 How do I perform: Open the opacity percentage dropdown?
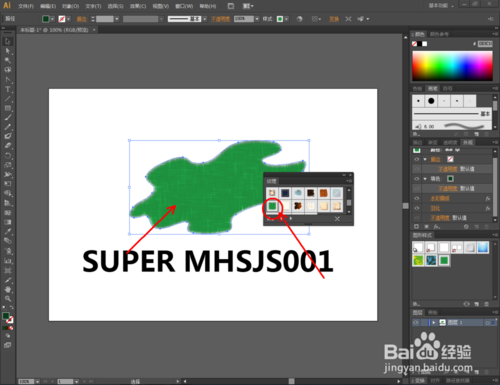pos(257,19)
